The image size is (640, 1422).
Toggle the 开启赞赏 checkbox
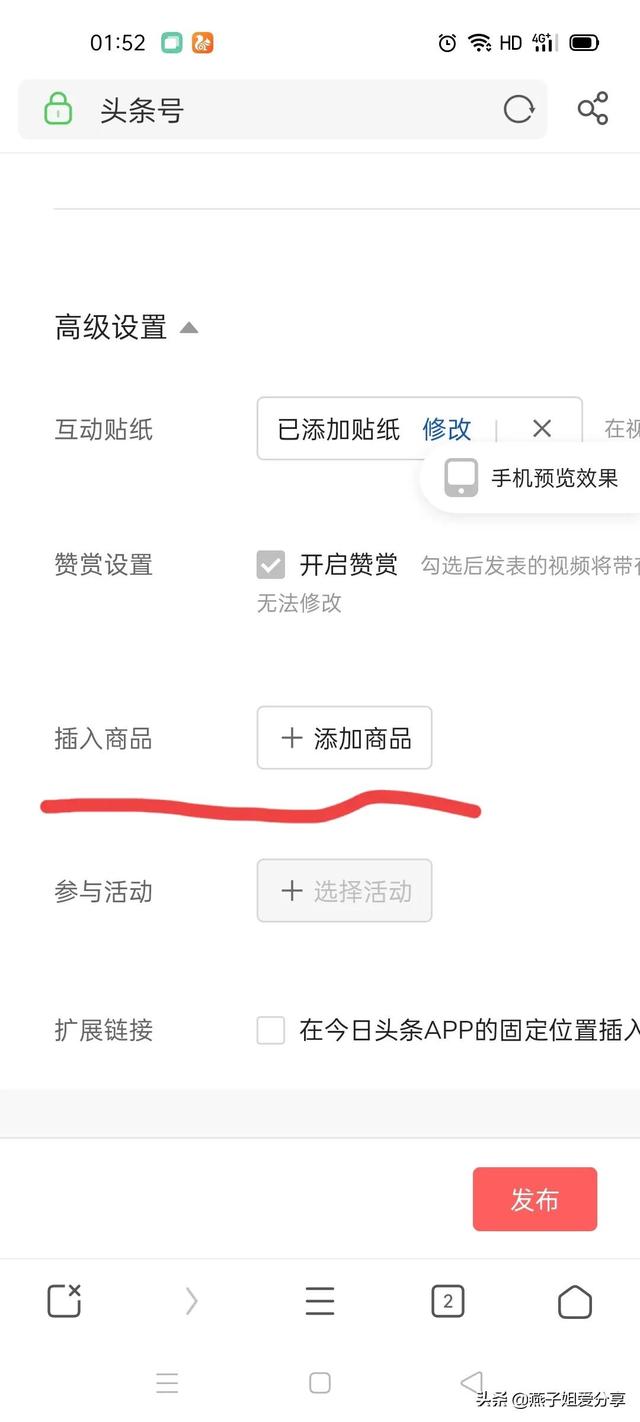271,565
